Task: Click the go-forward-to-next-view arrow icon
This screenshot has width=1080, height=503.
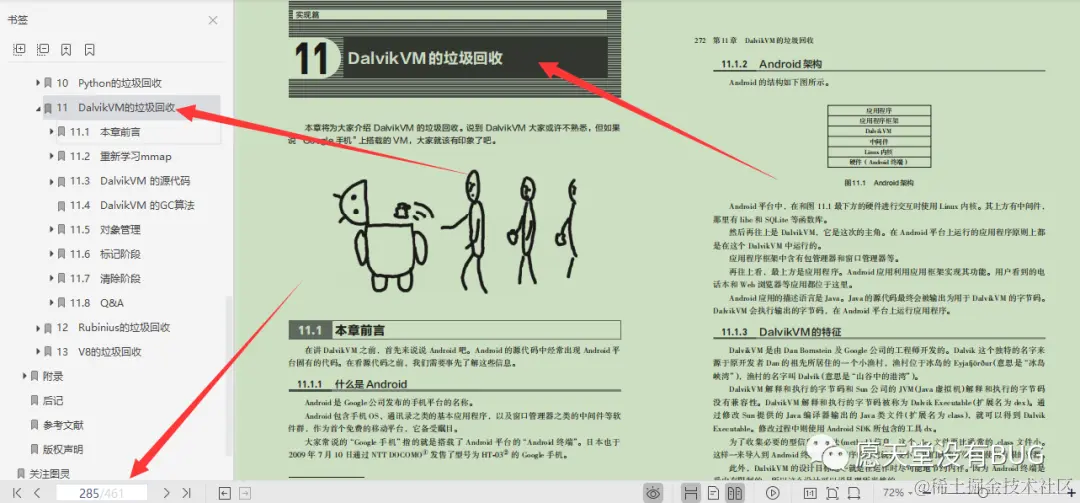Action: pyautogui.click(x=245, y=493)
